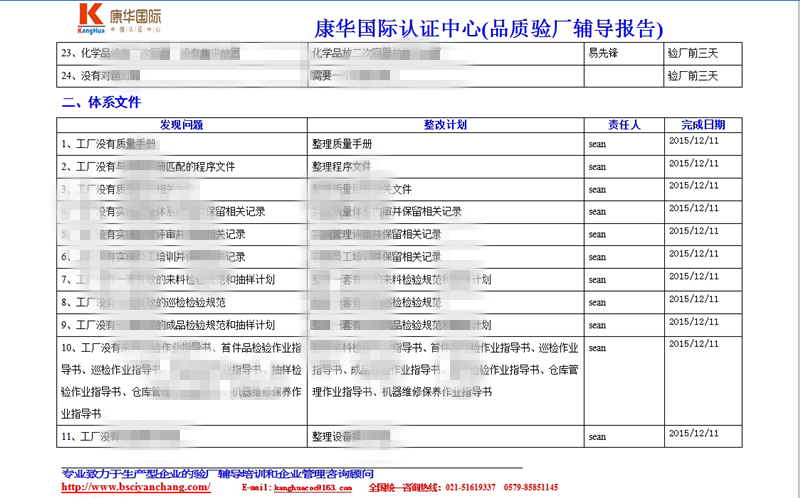Click issue 10 about 首件品检验作业指导书
The width and height of the screenshot is (800, 498).
coord(182,381)
